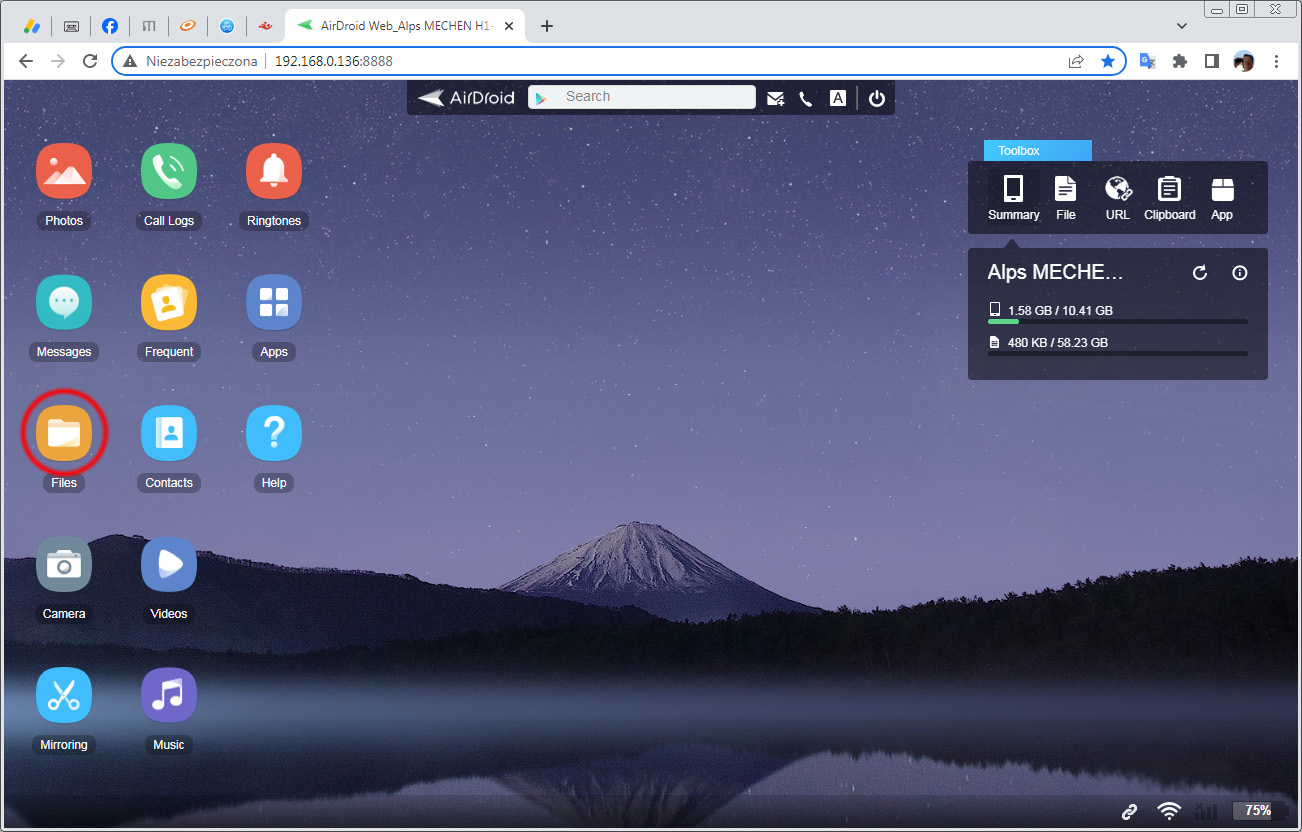Open the Music app icon
Screen dimensions: 1302x832
169,695
